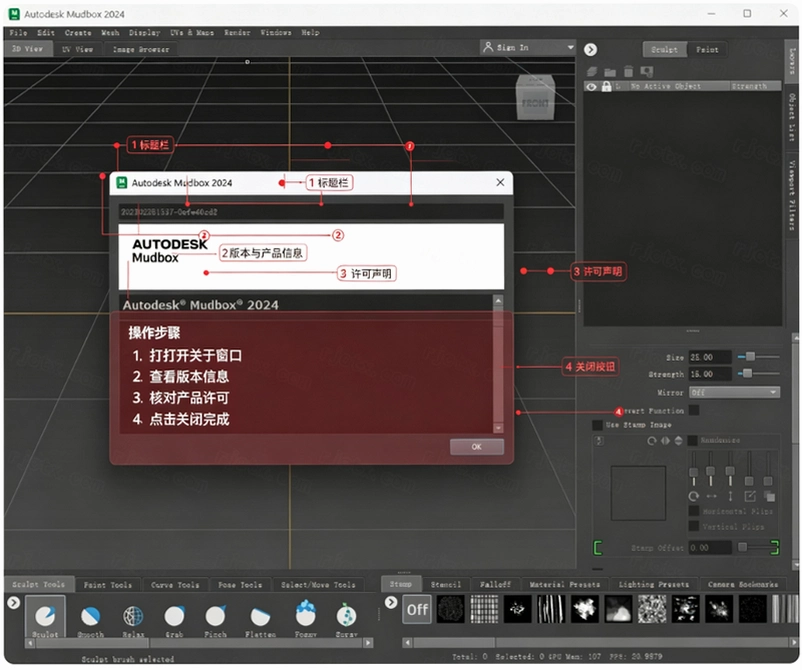Image resolution: width=802 pixels, height=670 pixels.
Task: Click the delete layer trash icon
Action: [x=628, y=72]
